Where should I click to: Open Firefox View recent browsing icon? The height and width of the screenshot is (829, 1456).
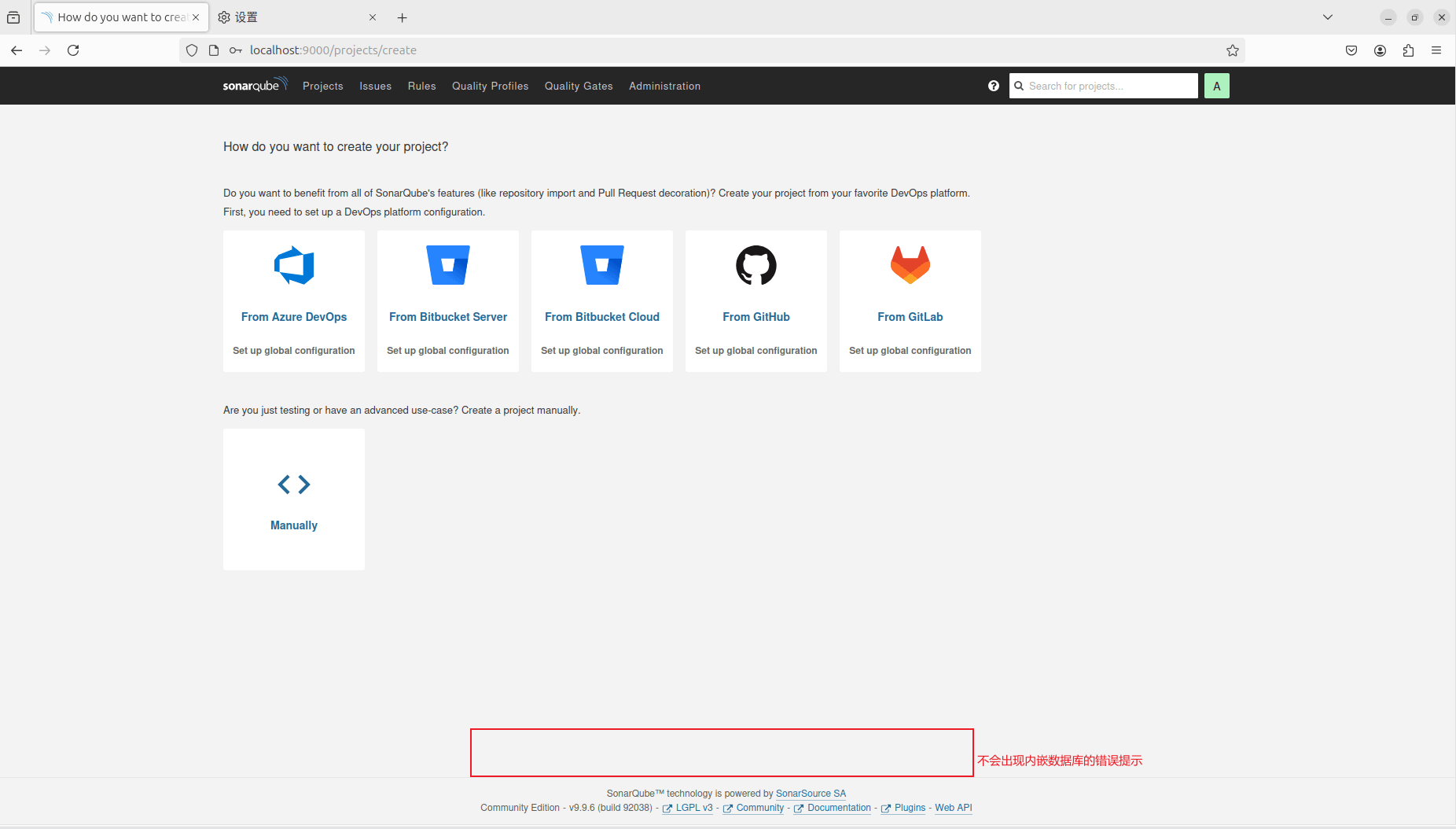pyautogui.click(x=13, y=17)
